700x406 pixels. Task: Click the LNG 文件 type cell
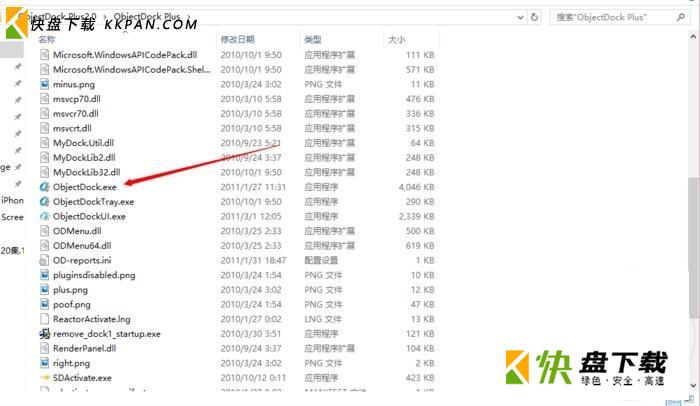(x=323, y=319)
